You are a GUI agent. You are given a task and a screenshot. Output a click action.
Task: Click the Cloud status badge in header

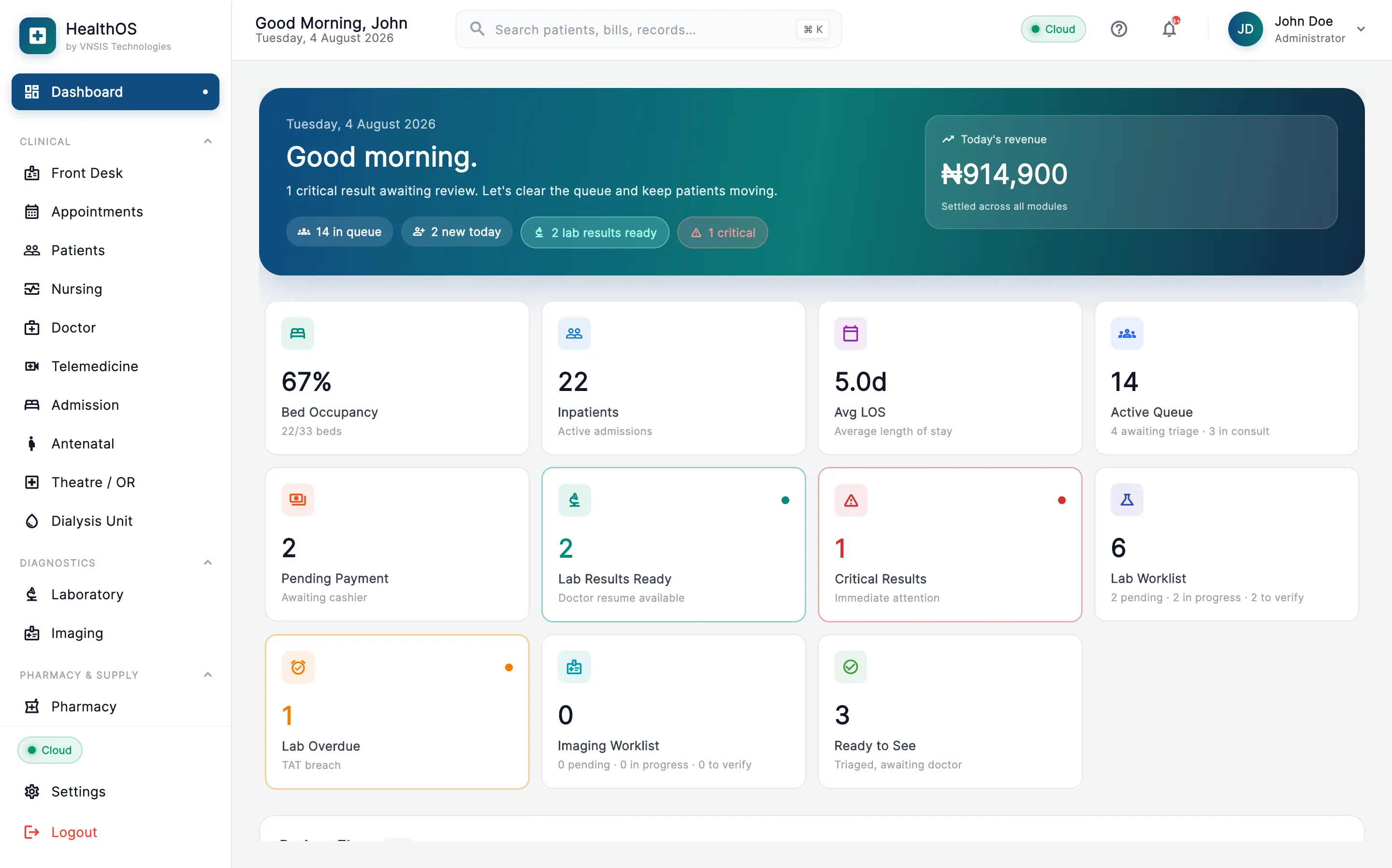coord(1053,29)
